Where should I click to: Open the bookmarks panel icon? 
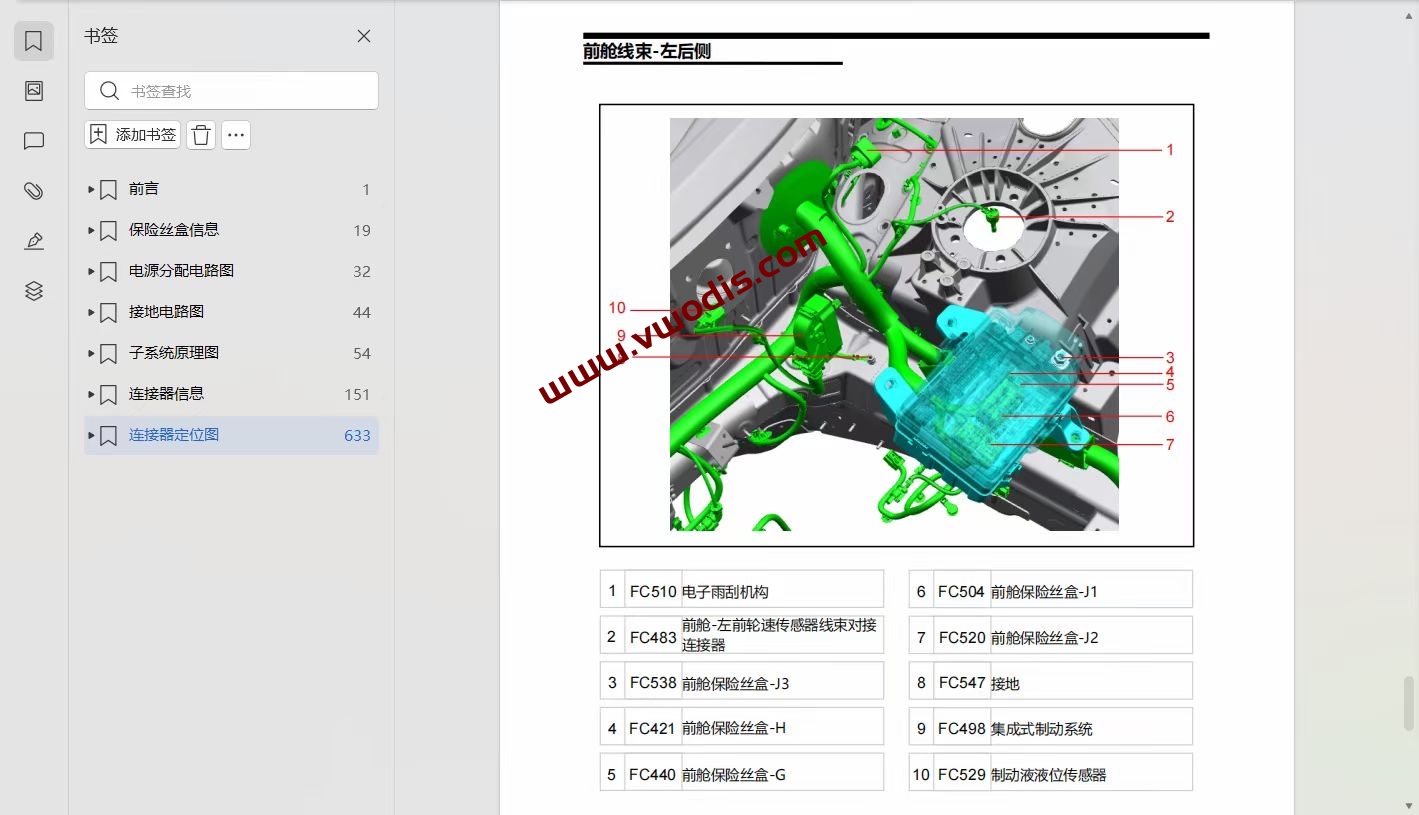(33, 41)
